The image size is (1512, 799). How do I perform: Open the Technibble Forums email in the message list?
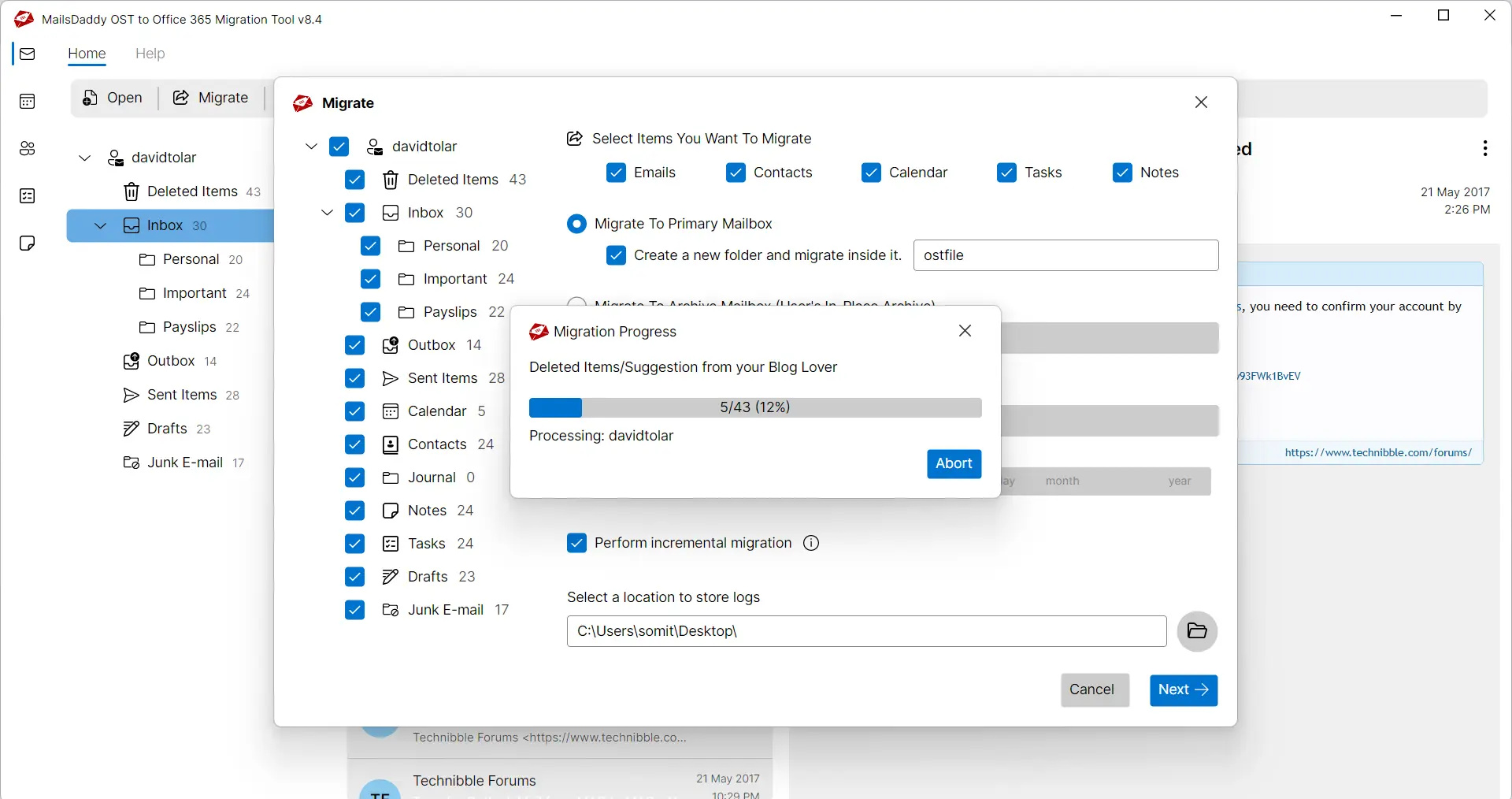[559, 780]
